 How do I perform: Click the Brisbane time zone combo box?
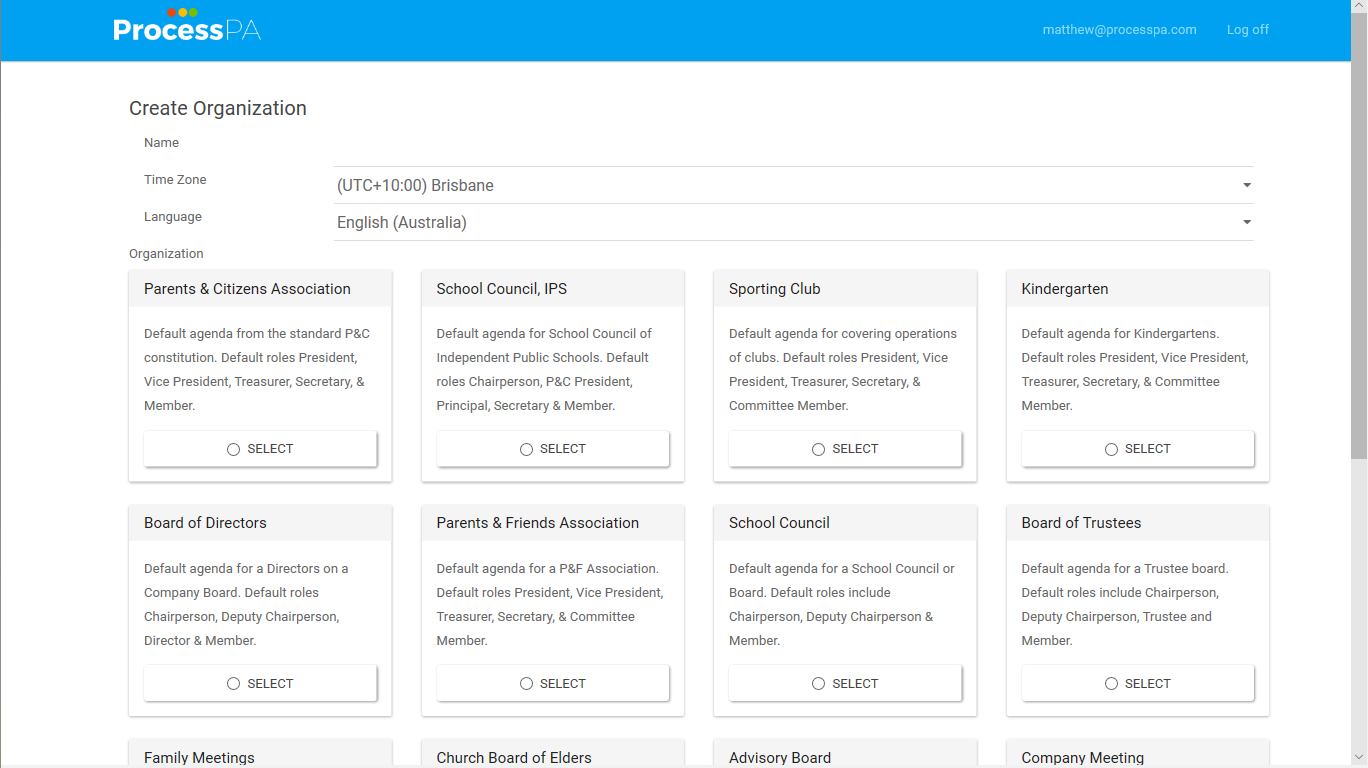pyautogui.click(x=780, y=185)
